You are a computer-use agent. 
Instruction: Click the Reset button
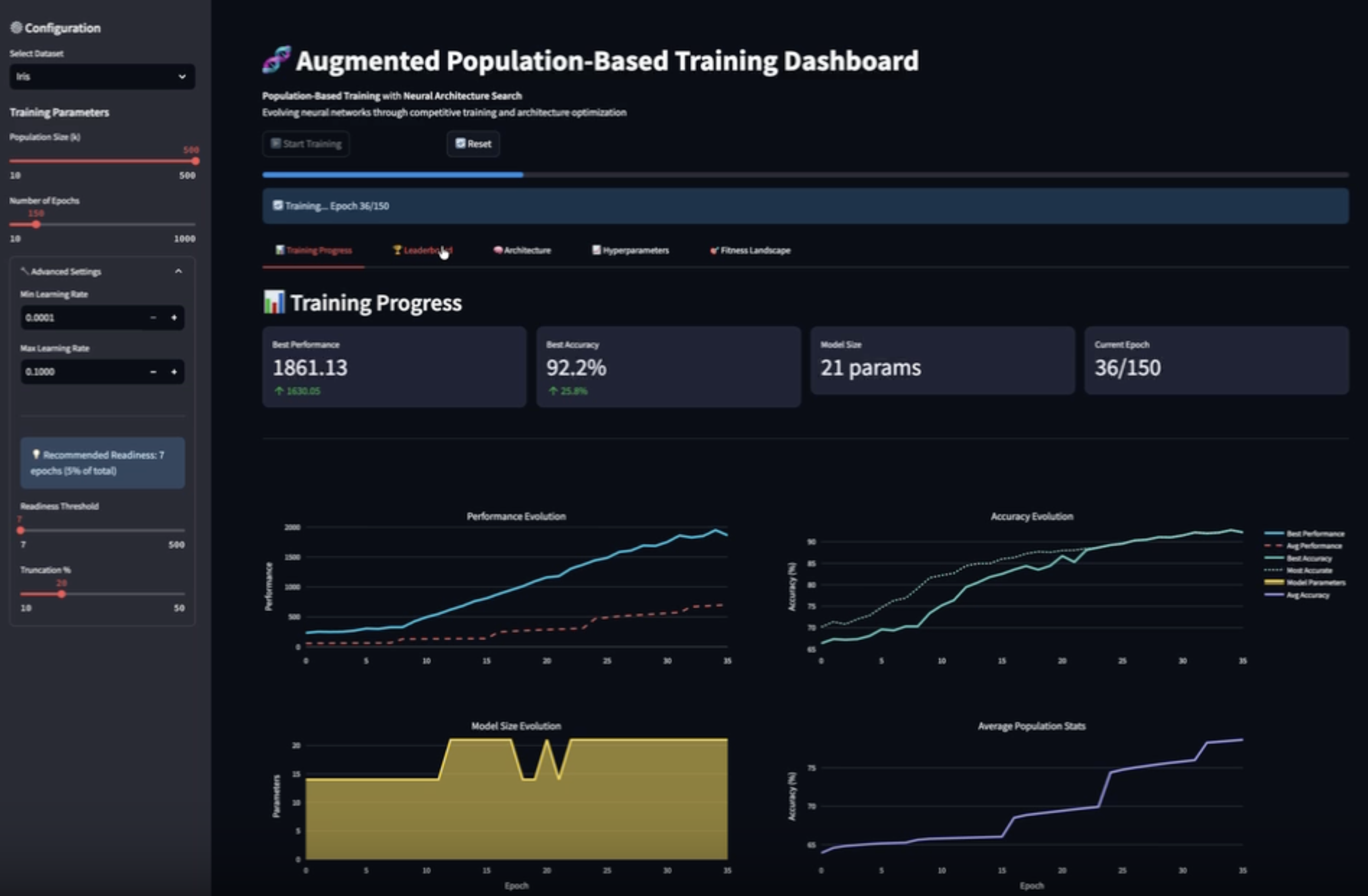[473, 144]
